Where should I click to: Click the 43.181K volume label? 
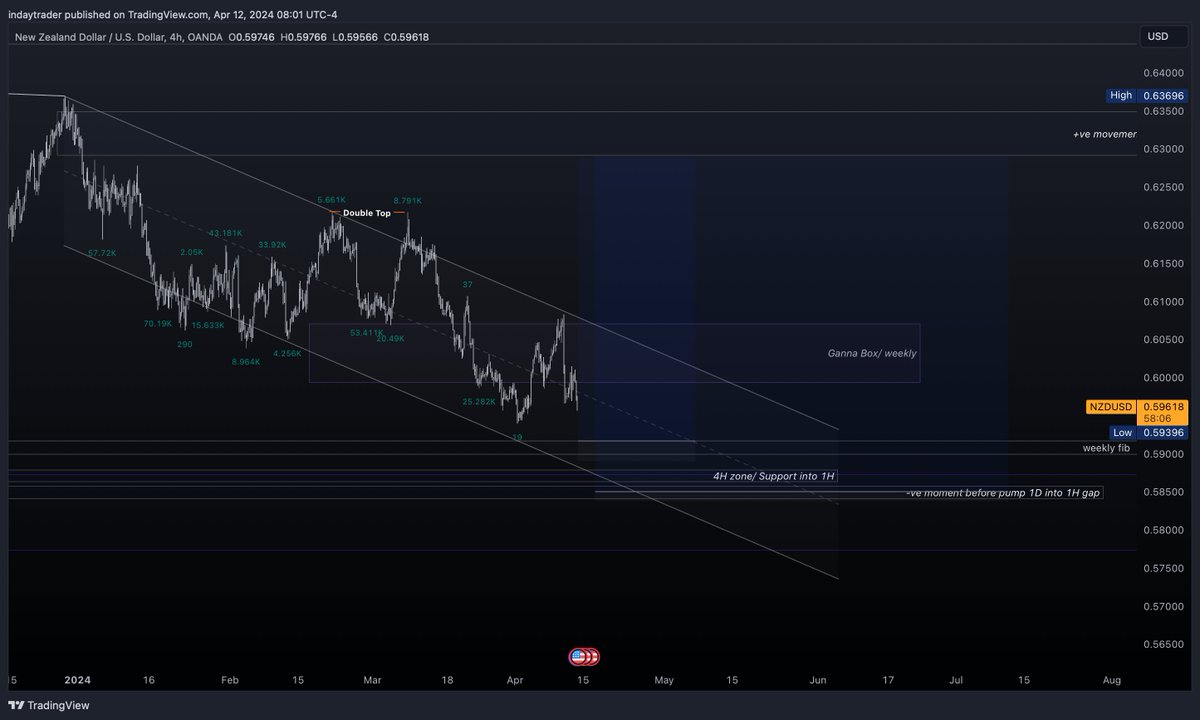225,233
